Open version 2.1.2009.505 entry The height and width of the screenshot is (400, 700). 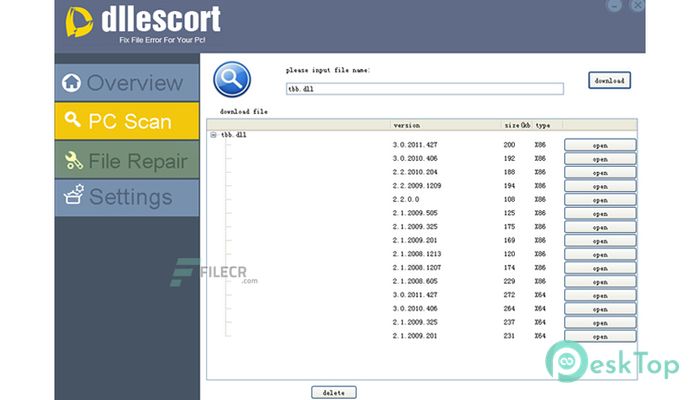pos(600,213)
